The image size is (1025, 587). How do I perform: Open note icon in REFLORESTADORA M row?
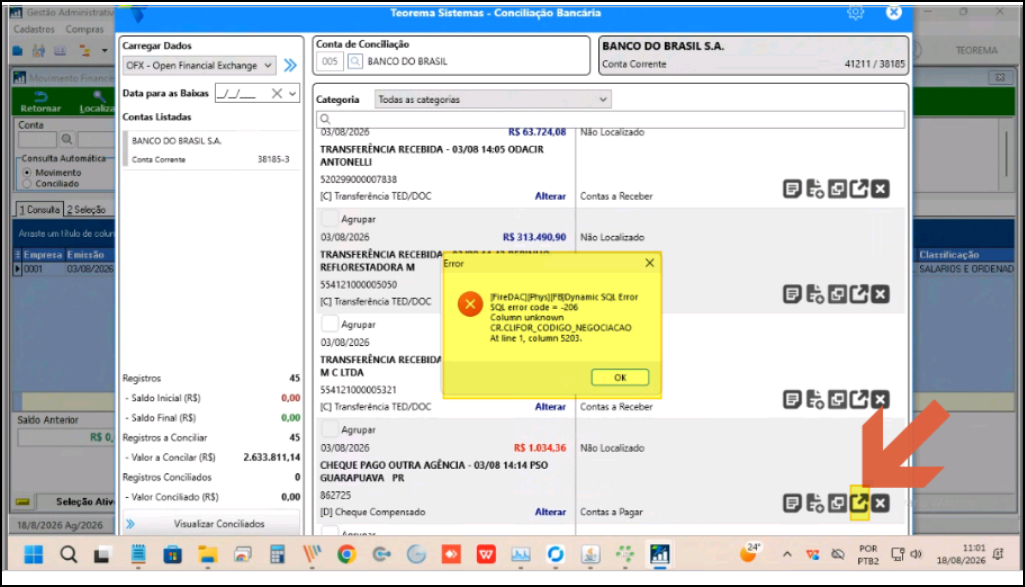pos(792,294)
